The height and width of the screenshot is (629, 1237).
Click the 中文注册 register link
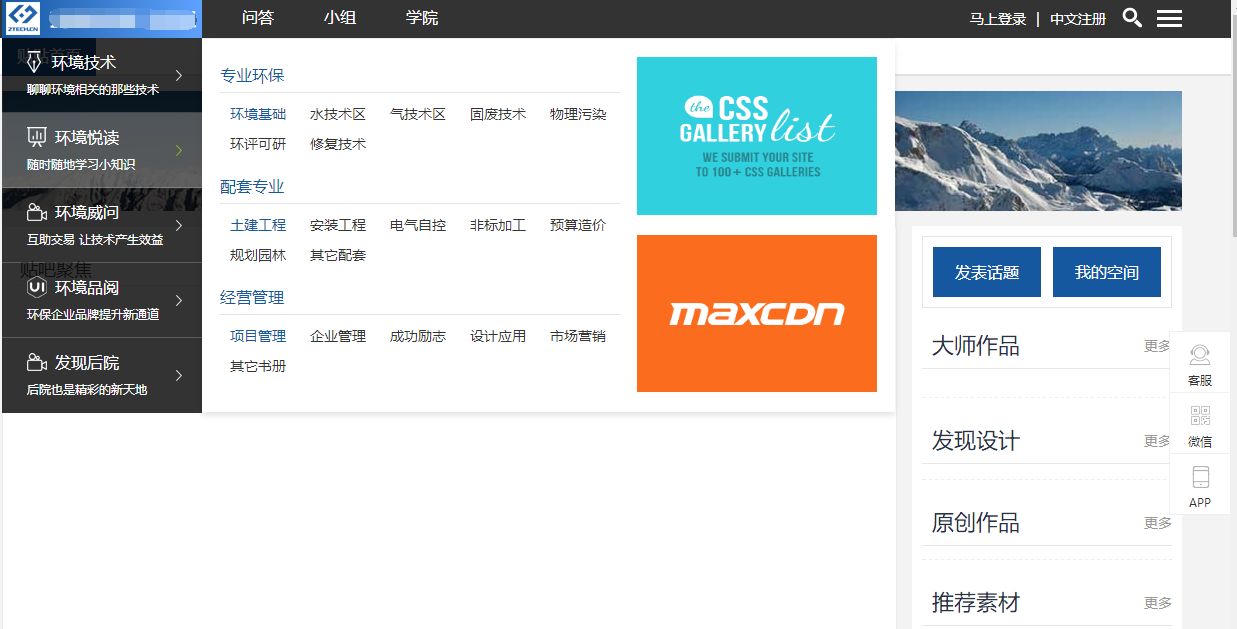[1078, 19]
